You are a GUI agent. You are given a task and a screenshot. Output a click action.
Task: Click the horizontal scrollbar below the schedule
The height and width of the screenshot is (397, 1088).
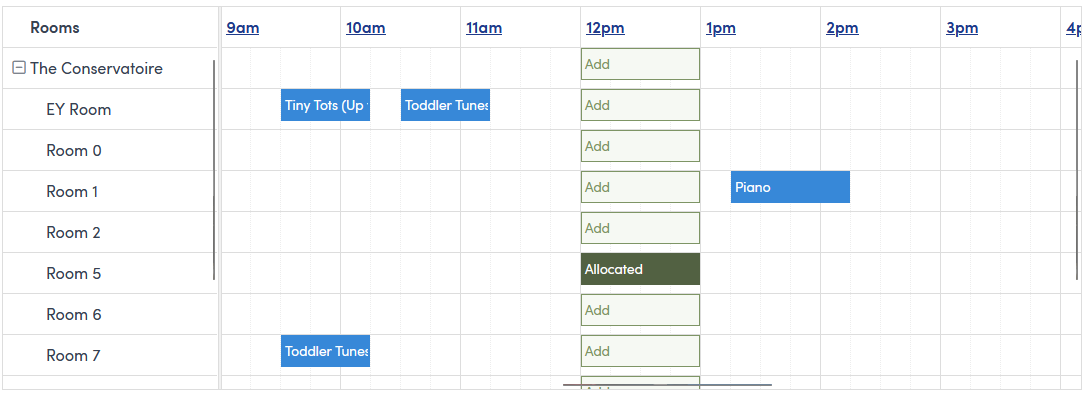pyautogui.click(x=667, y=385)
